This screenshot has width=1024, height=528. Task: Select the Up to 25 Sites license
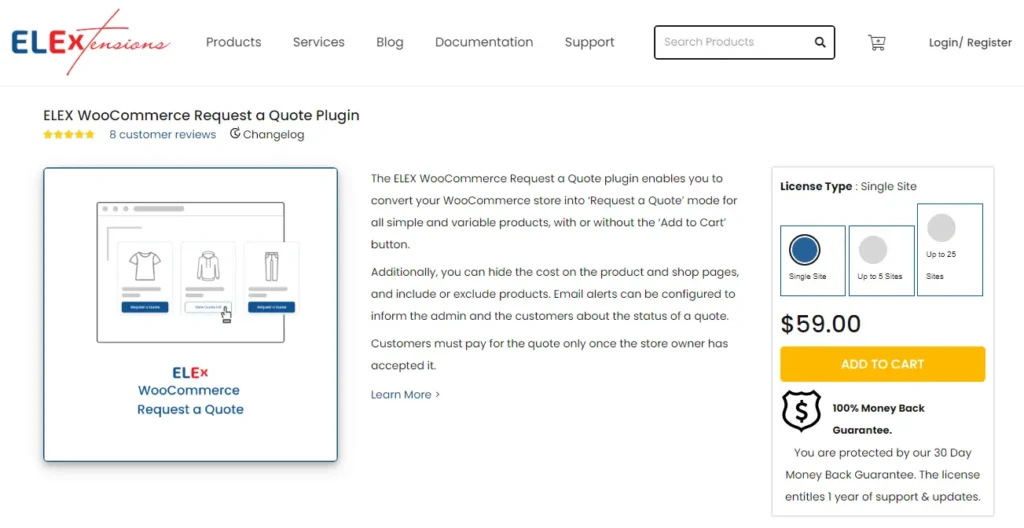coord(950,250)
